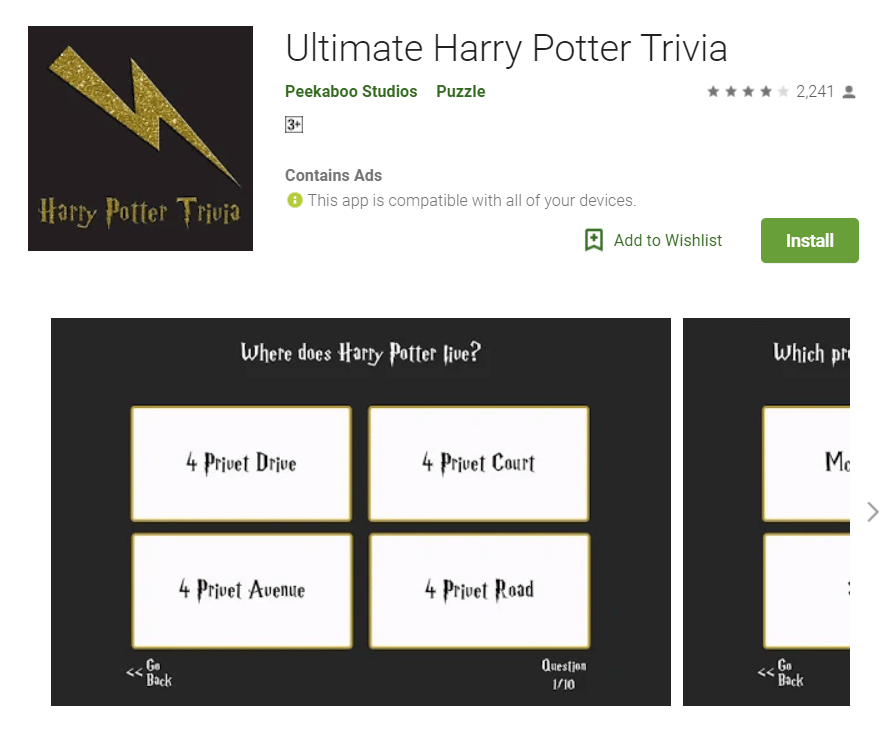The height and width of the screenshot is (747, 890).
Task: Add the app to Wishlist
Action: tap(668, 240)
